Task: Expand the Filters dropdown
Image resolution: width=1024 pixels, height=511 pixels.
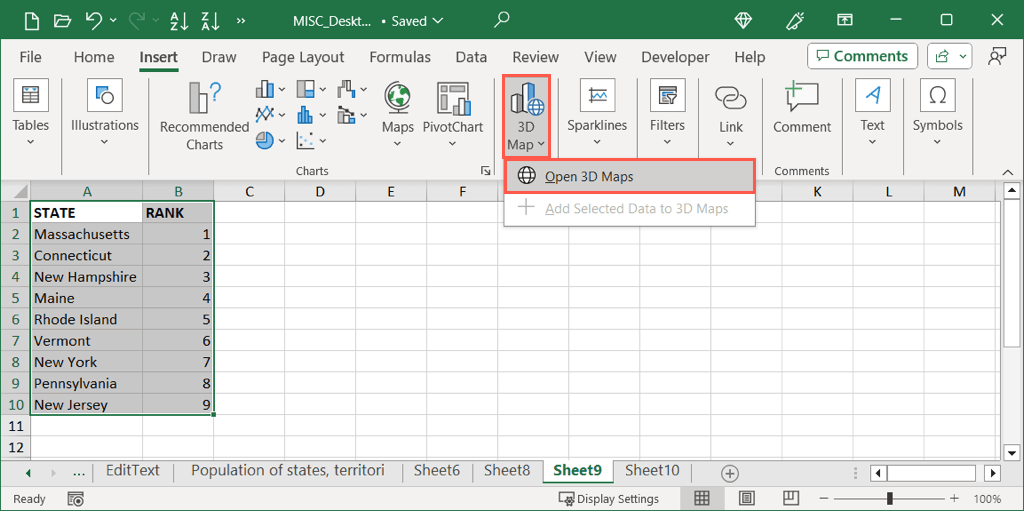Action: tap(667, 141)
